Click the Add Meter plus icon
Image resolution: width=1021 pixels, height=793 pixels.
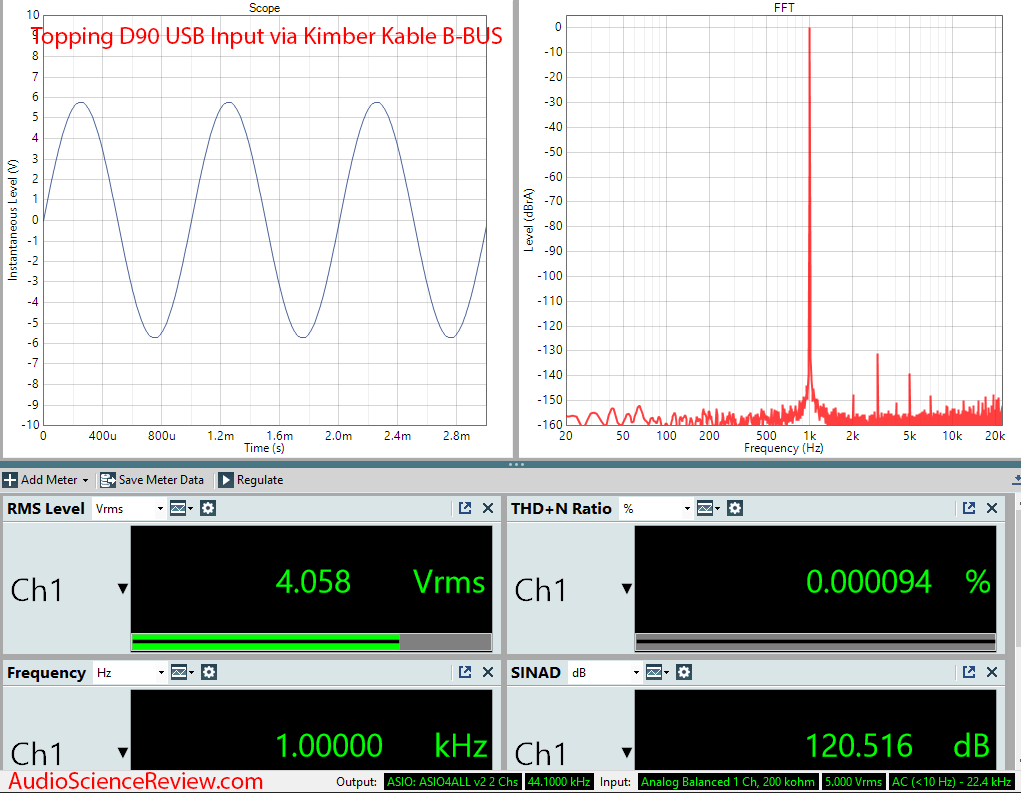10,480
